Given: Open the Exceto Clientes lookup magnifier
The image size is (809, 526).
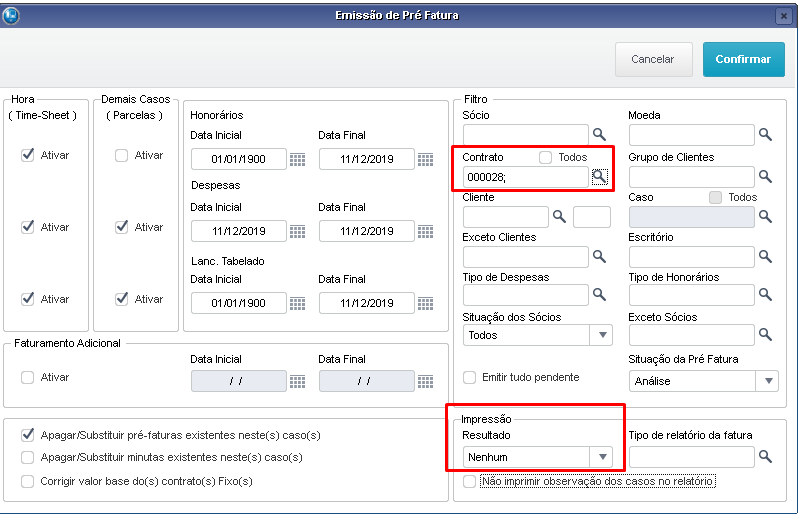Looking at the screenshot, I should 599,257.
